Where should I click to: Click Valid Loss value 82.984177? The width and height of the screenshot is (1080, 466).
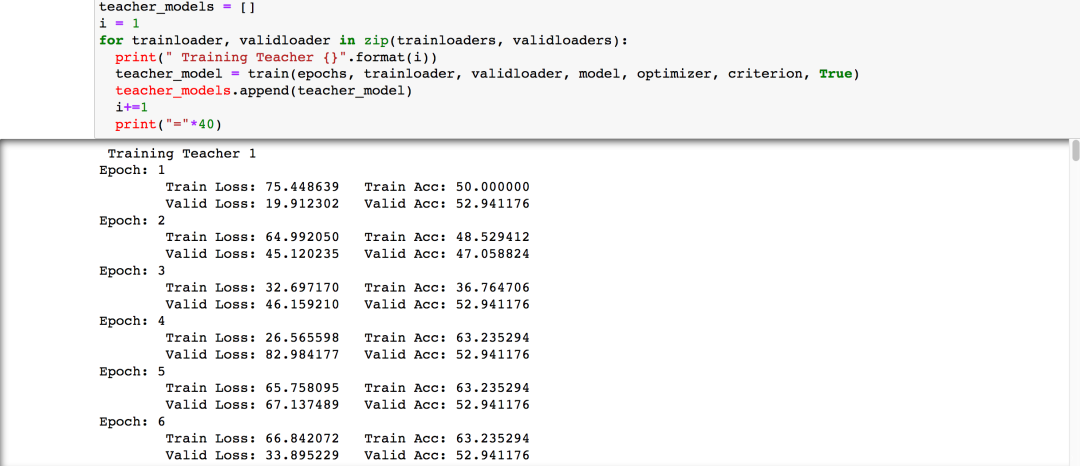pyautogui.click(x=302, y=354)
